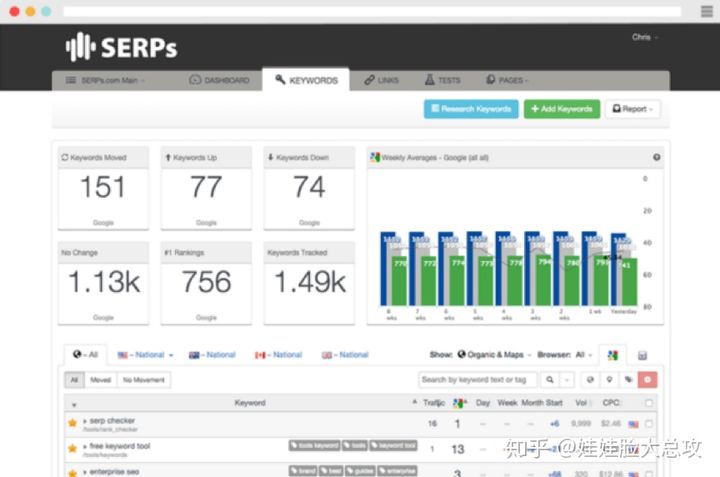Sort by the Google rank column icon

(459, 403)
